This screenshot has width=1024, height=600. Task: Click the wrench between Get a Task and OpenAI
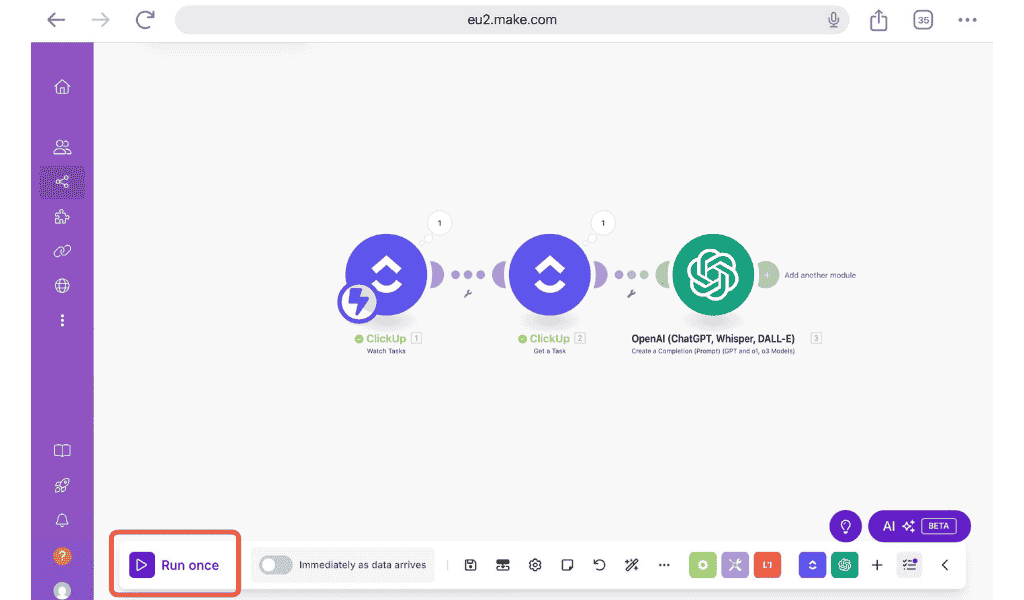[x=631, y=294]
